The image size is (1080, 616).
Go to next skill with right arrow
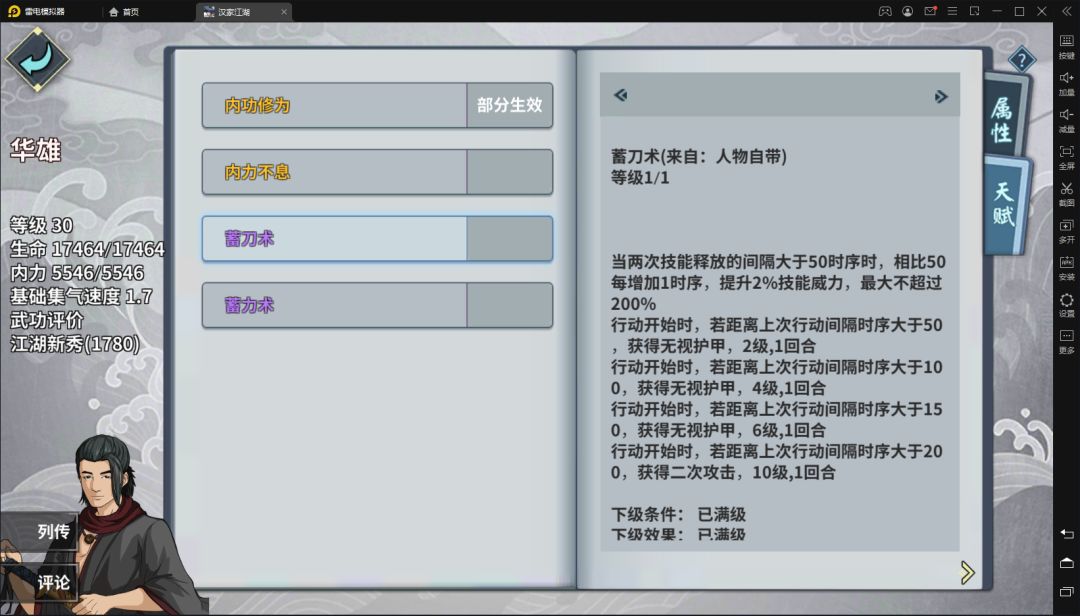coord(941,96)
